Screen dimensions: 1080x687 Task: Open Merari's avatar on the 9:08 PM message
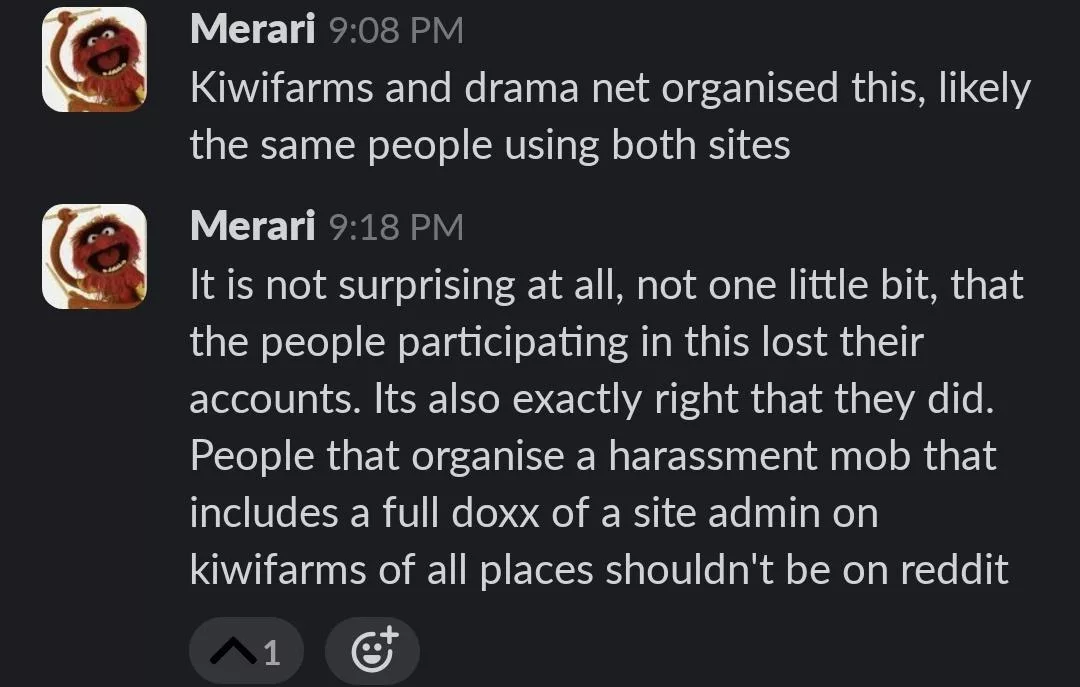click(x=94, y=59)
